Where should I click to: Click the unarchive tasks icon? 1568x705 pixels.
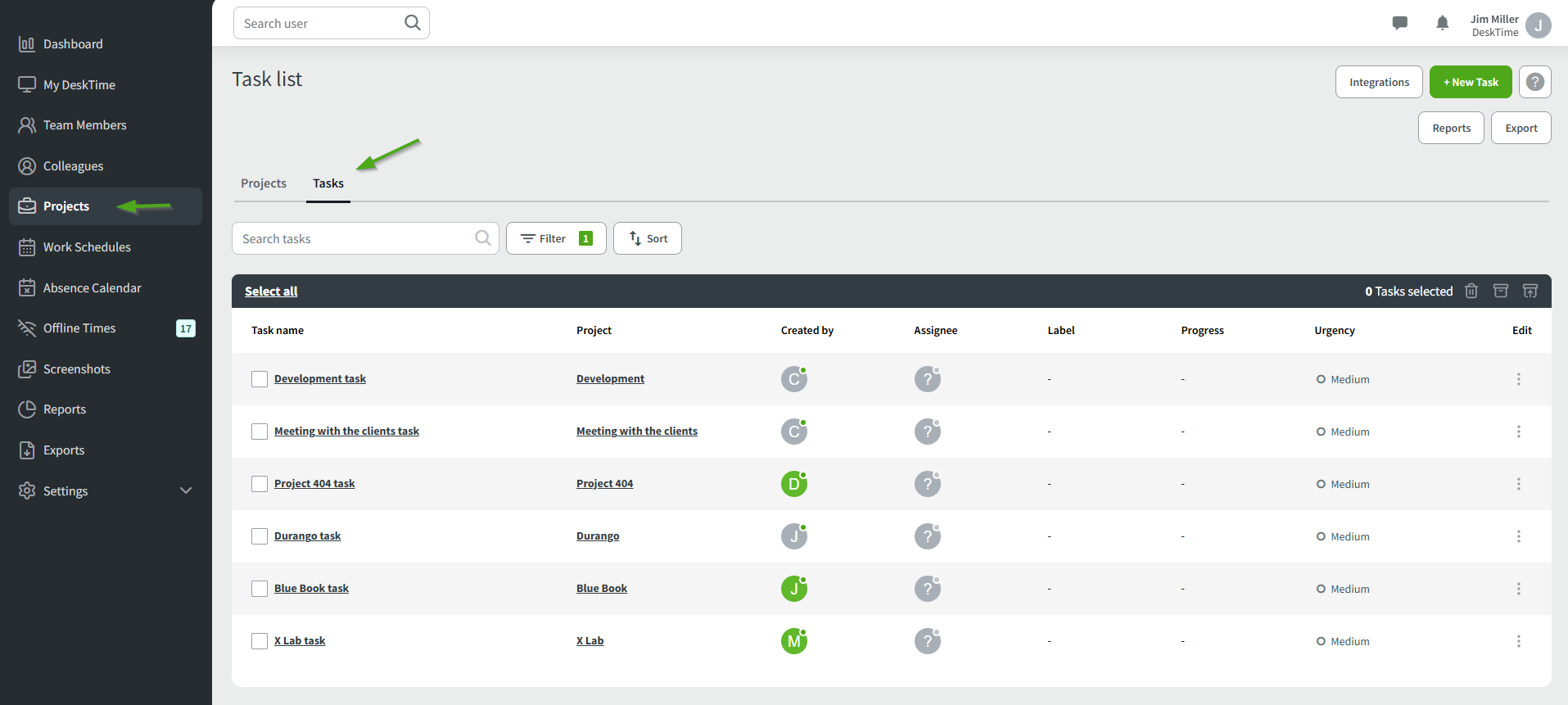[1530, 291]
